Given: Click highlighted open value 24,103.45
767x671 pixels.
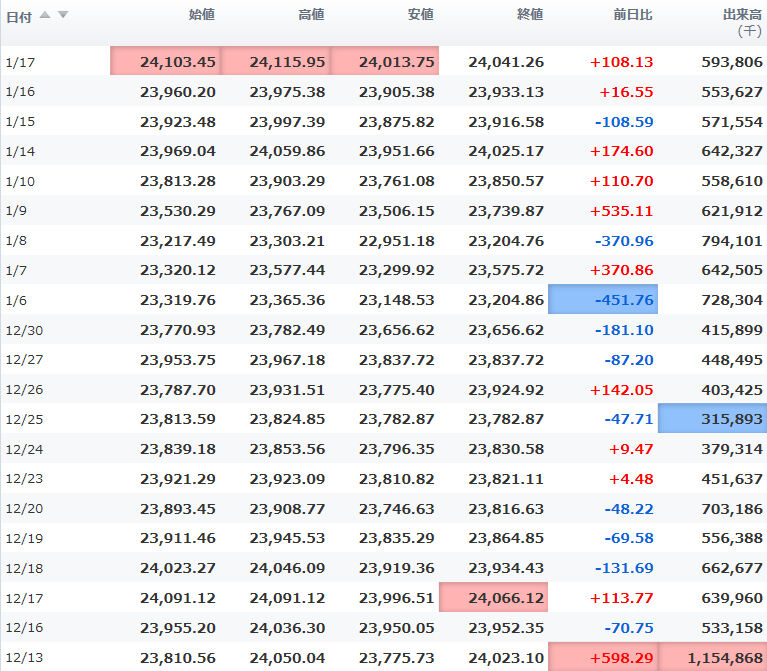Looking at the screenshot, I should (178, 62).
